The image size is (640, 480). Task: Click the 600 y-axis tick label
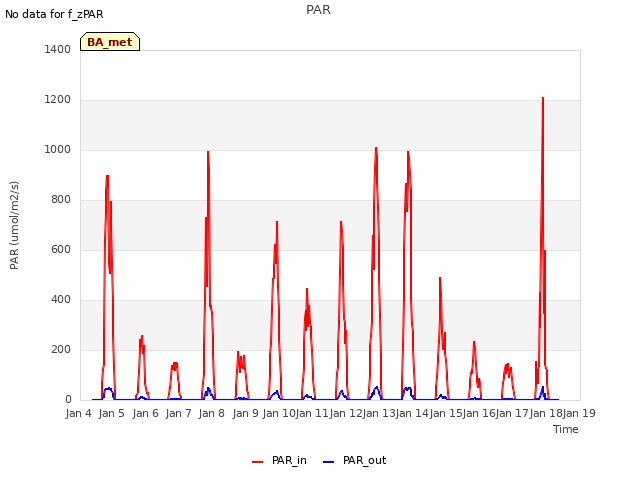tap(61, 249)
